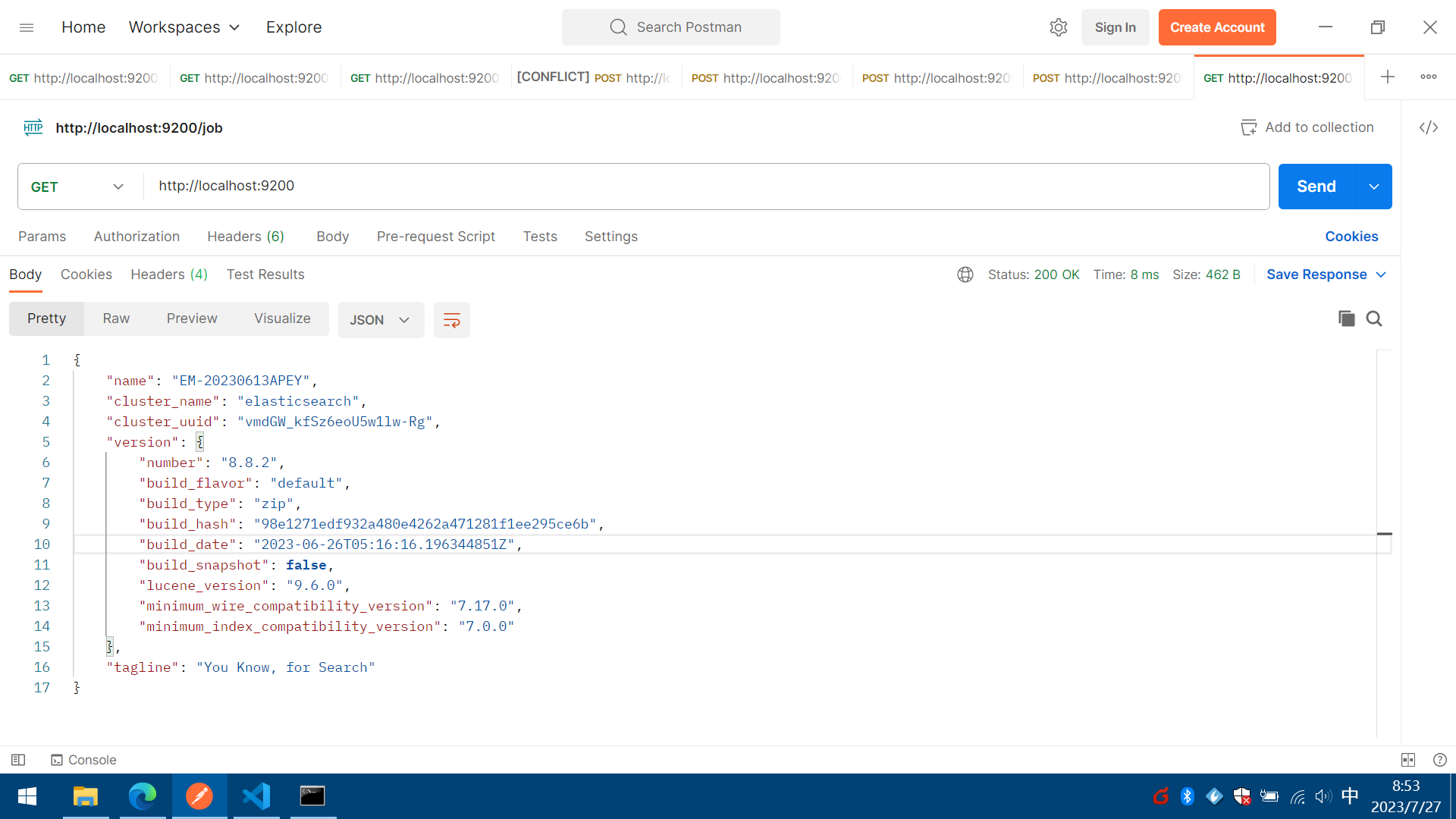
Task: Click the network globe icon
Action: 965,275
